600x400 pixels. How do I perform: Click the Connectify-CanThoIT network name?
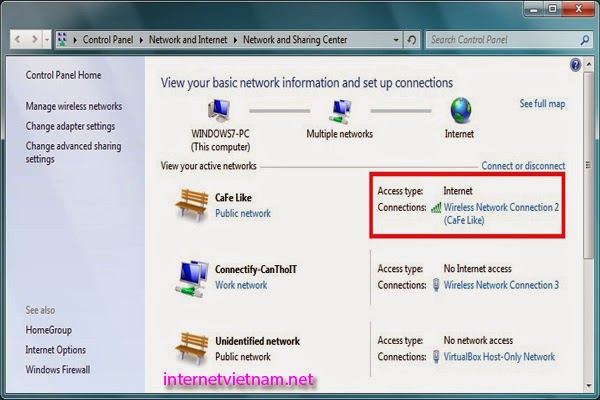click(x=256, y=269)
